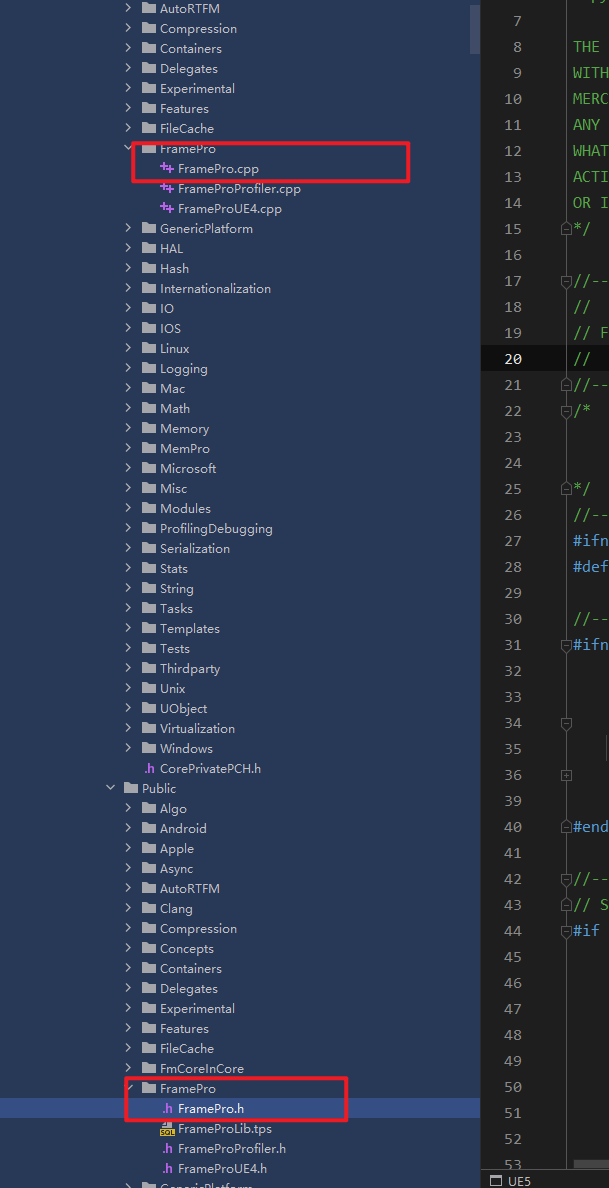The width and height of the screenshot is (609, 1188).
Task: Click the editor horizontal scrollbar thumb
Action: click(x=591, y=1164)
